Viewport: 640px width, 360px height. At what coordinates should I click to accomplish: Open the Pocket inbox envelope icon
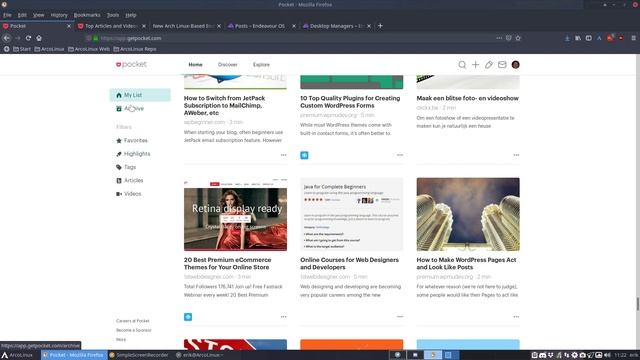502,64
